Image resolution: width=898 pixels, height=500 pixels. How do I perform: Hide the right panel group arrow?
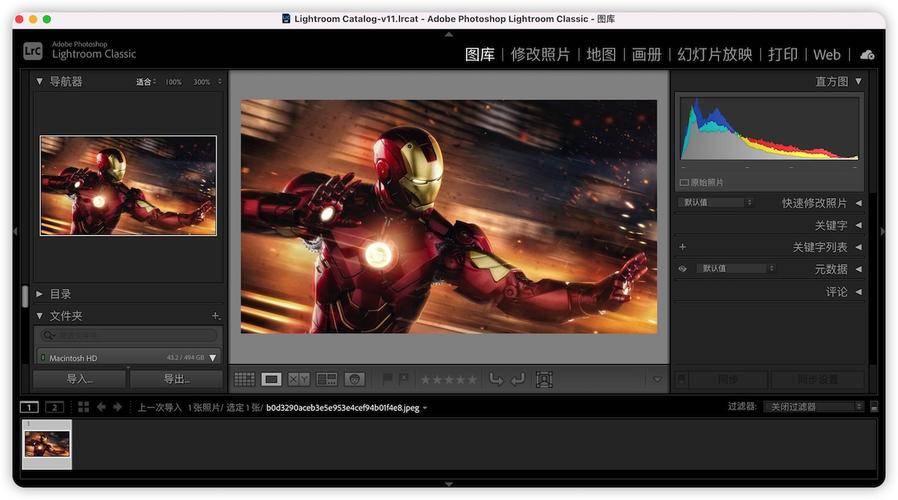click(883, 231)
